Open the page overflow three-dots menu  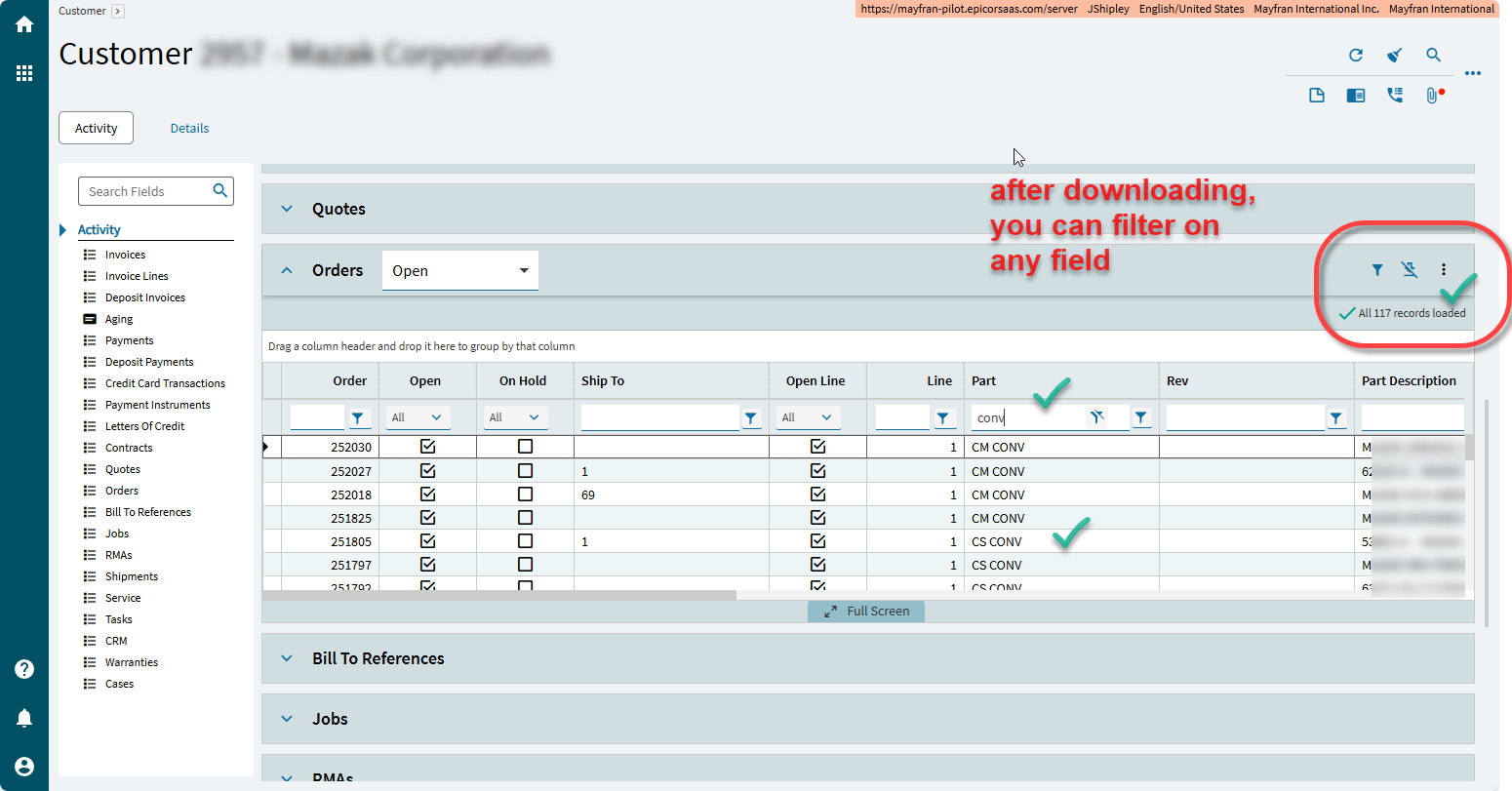[x=1473, y=73]
